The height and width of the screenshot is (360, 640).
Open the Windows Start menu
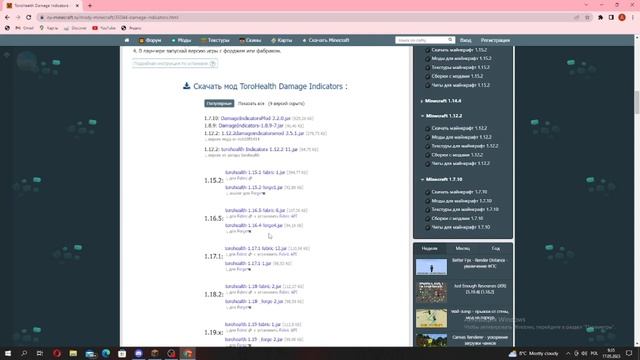click(x=8, y=353)
